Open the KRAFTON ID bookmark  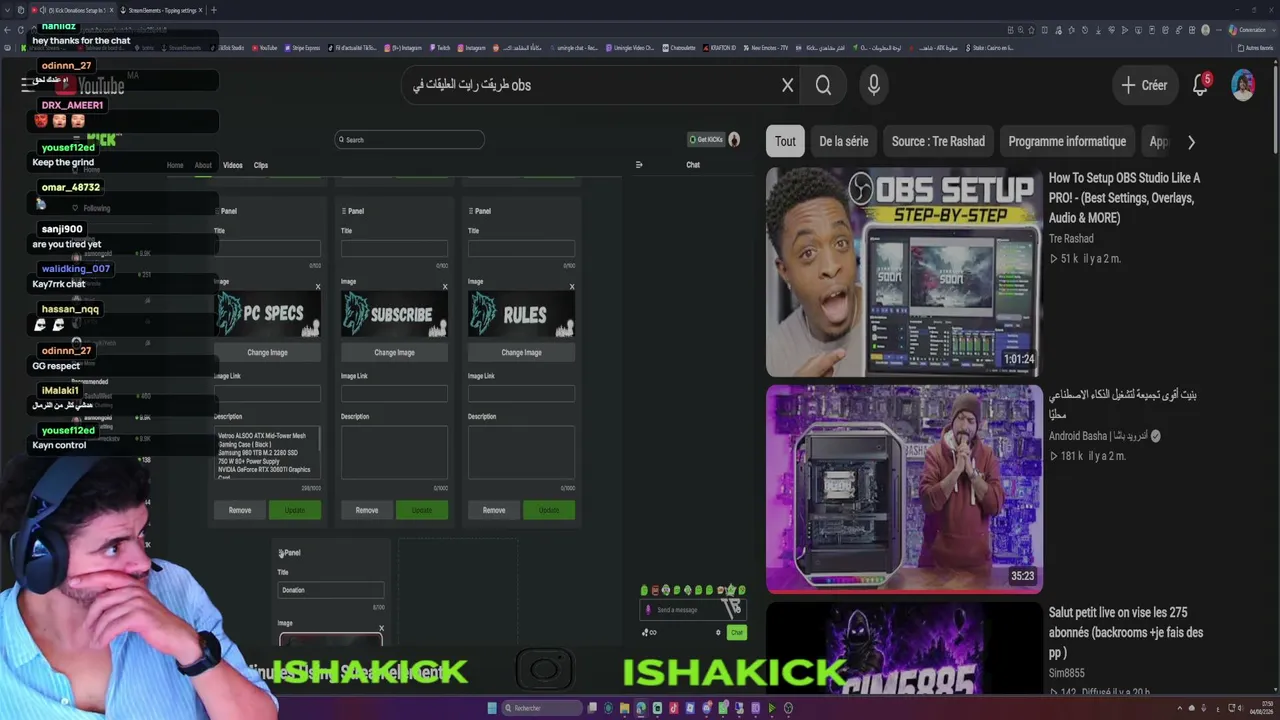click(719, 47)
